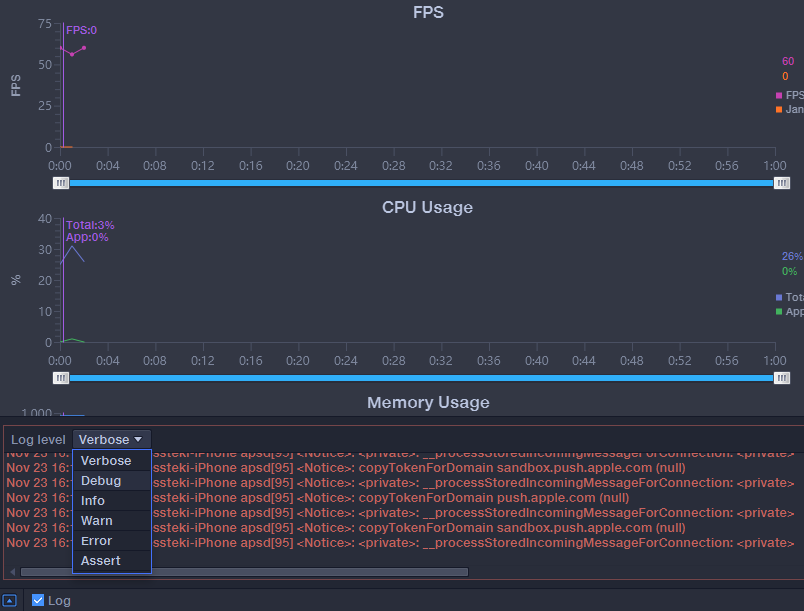
Task: Pick the Info log level option
Action: pyautogui.click(x=93, y=501)
